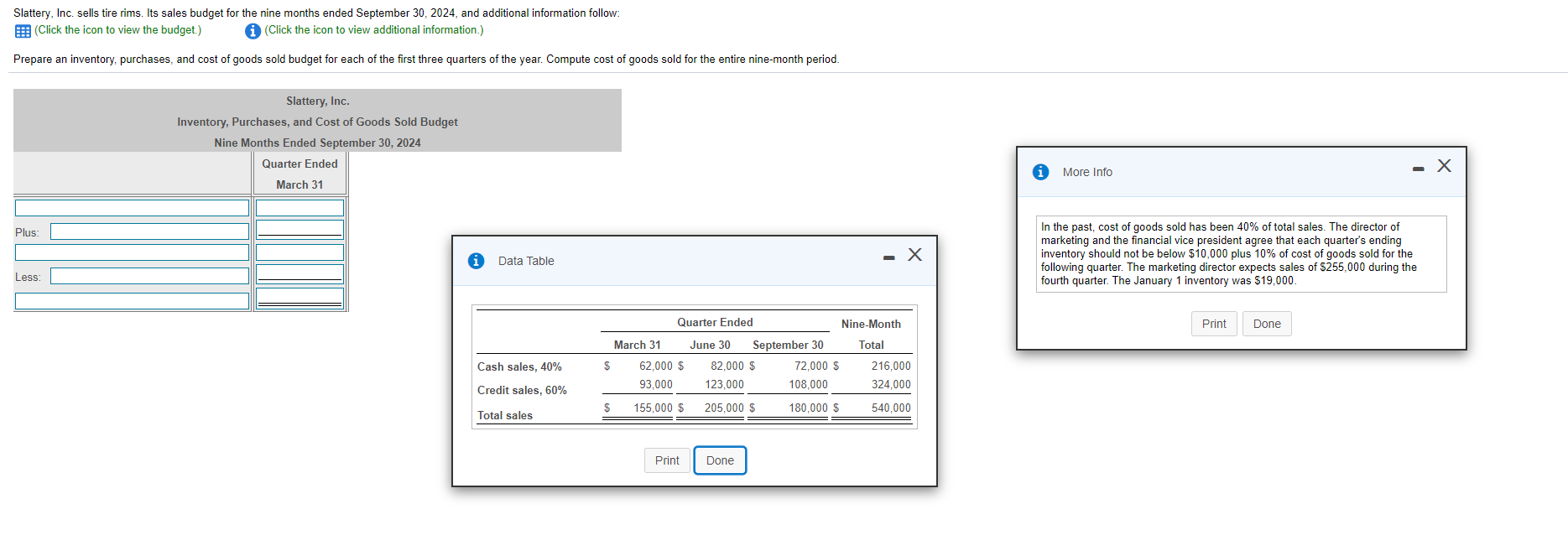
Task: Select the Plus row March 31 amount field
Action: pos(300,230)
